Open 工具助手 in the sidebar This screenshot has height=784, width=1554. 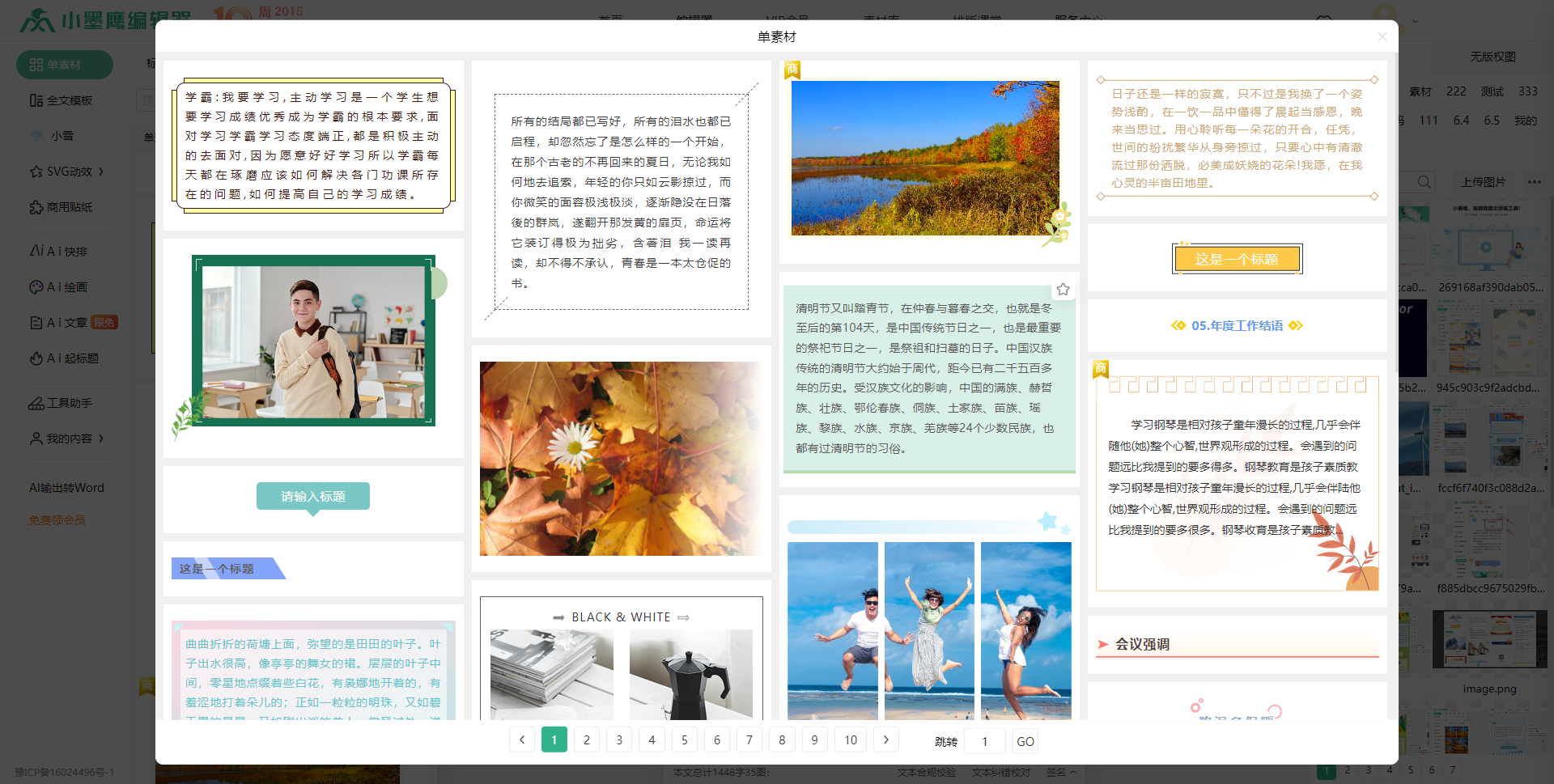point(61,403)
